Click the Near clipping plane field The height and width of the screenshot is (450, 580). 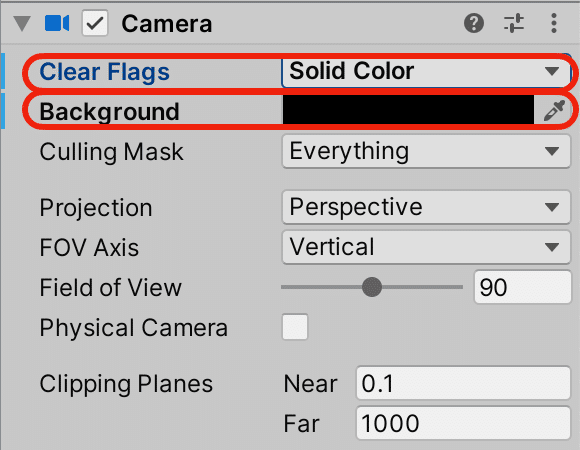coord(463,383)
